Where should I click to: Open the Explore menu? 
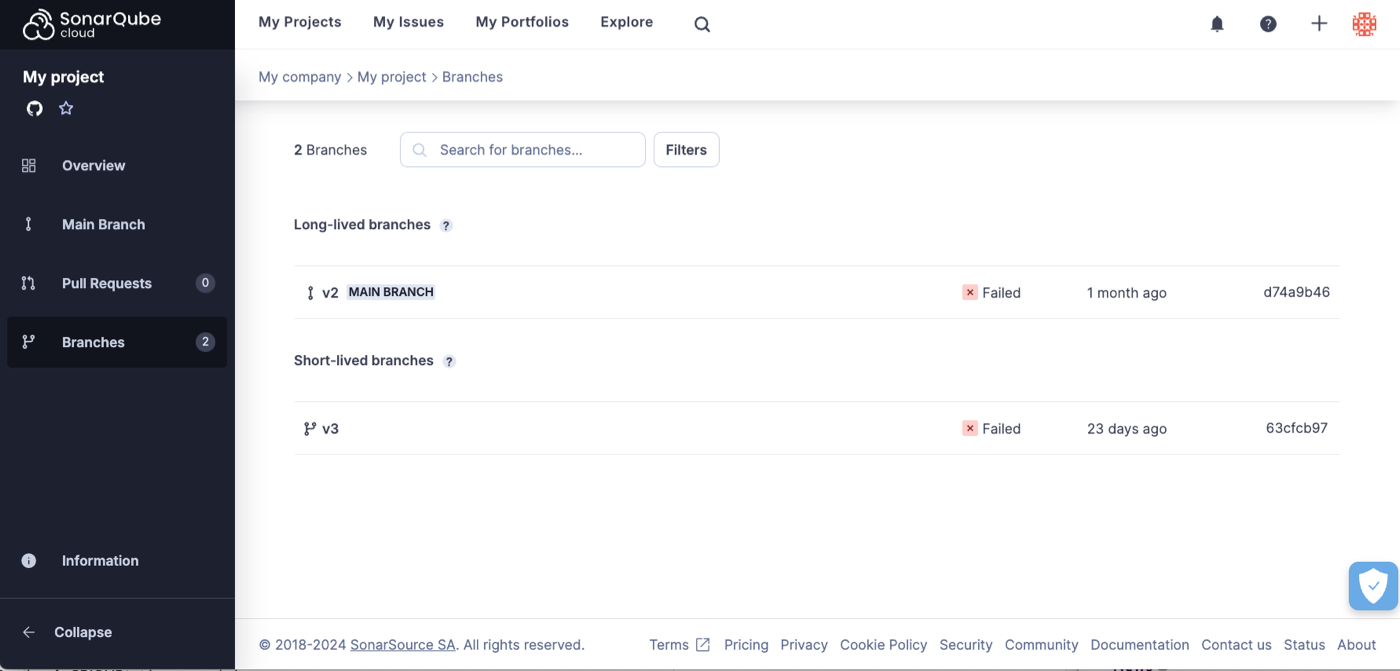pos(626,21)
